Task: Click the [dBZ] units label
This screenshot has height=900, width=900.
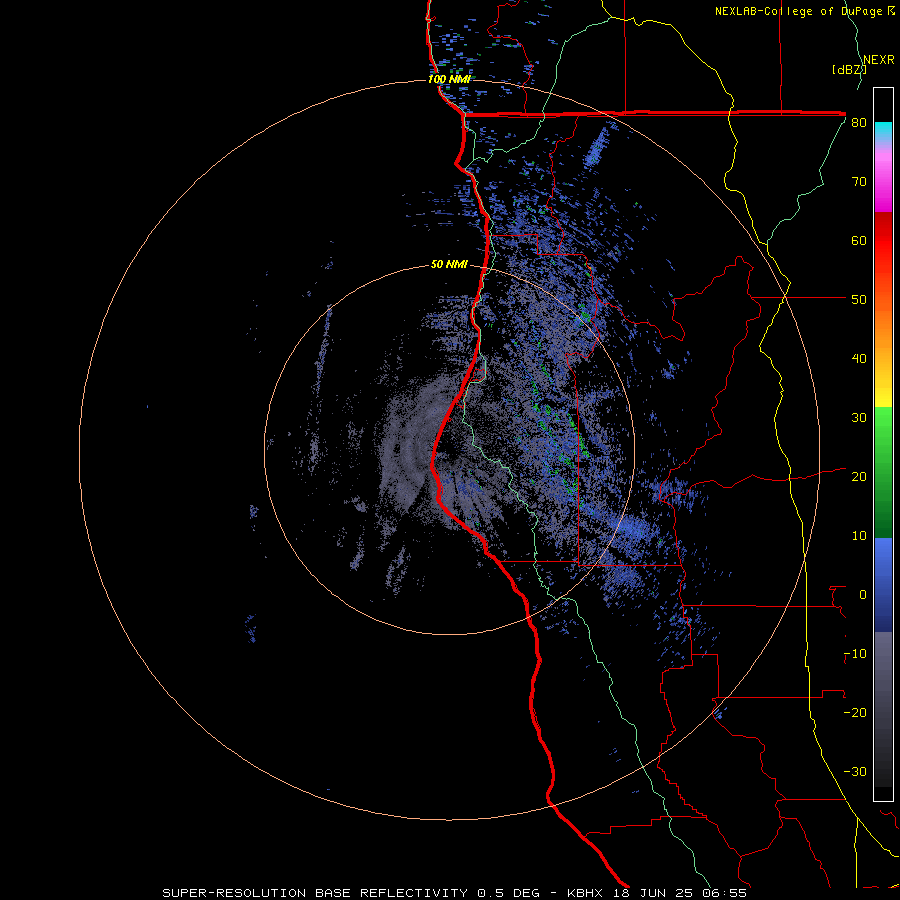Action: pos(849,70)
